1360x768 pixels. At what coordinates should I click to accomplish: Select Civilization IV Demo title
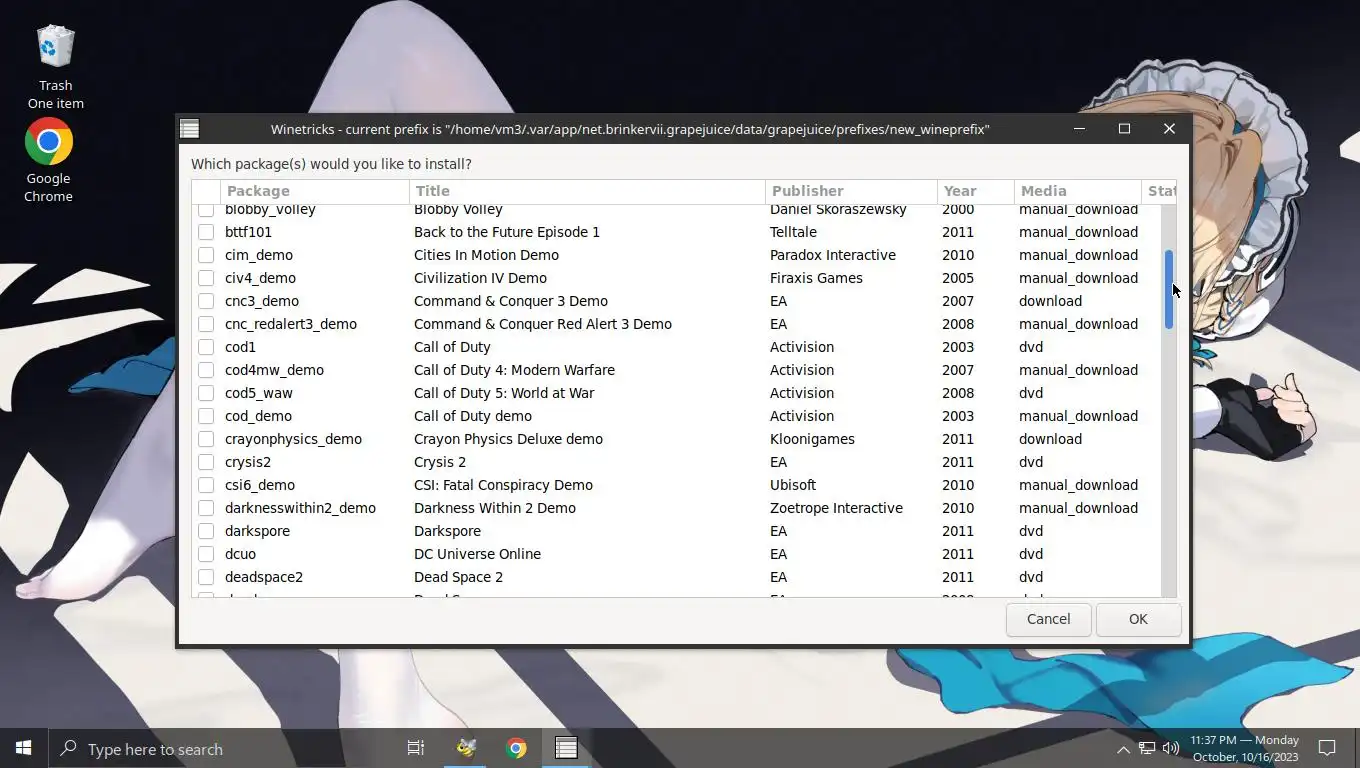[480, 278]
